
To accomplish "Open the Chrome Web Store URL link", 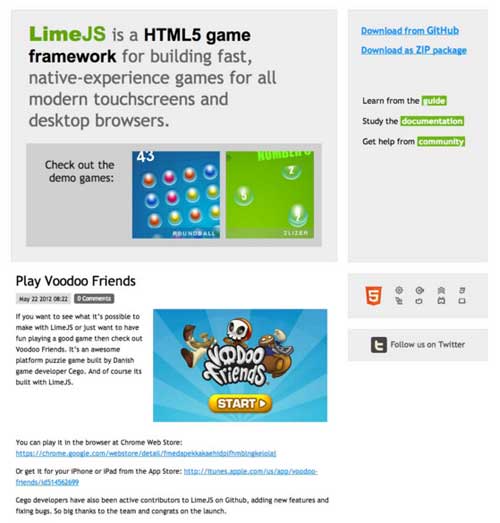I will point(146,453).
